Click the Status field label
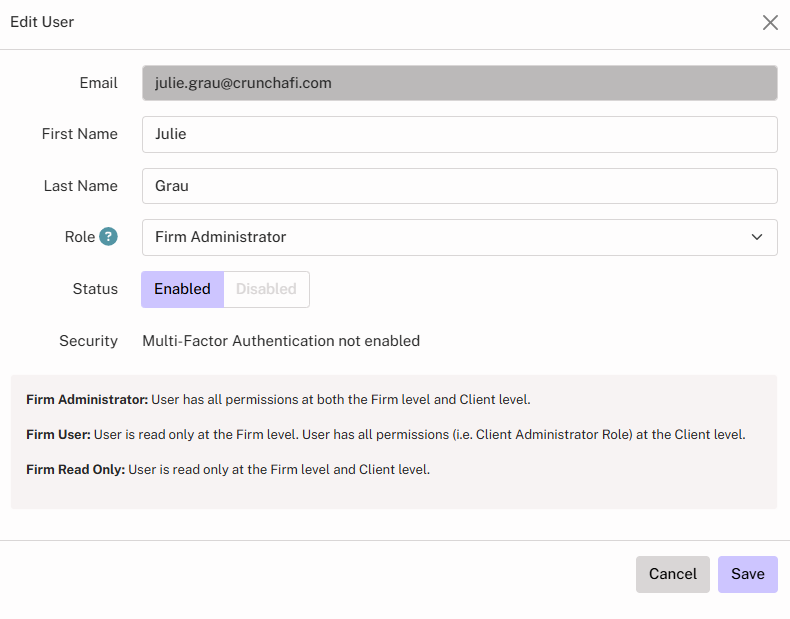This screenshot has height=619, width=790. [x=95, y=289]
